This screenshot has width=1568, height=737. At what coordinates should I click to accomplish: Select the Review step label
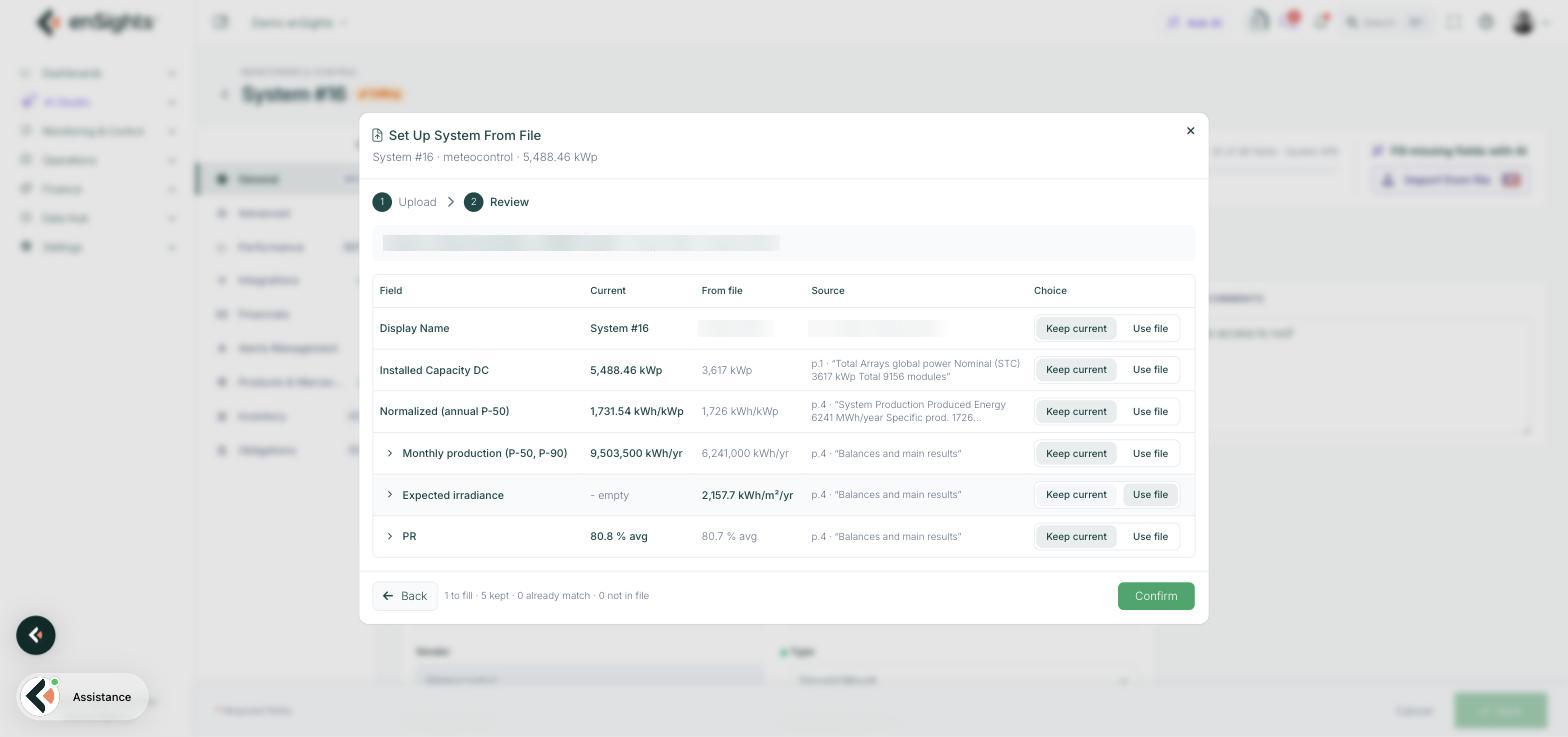(x=509, y=202)
